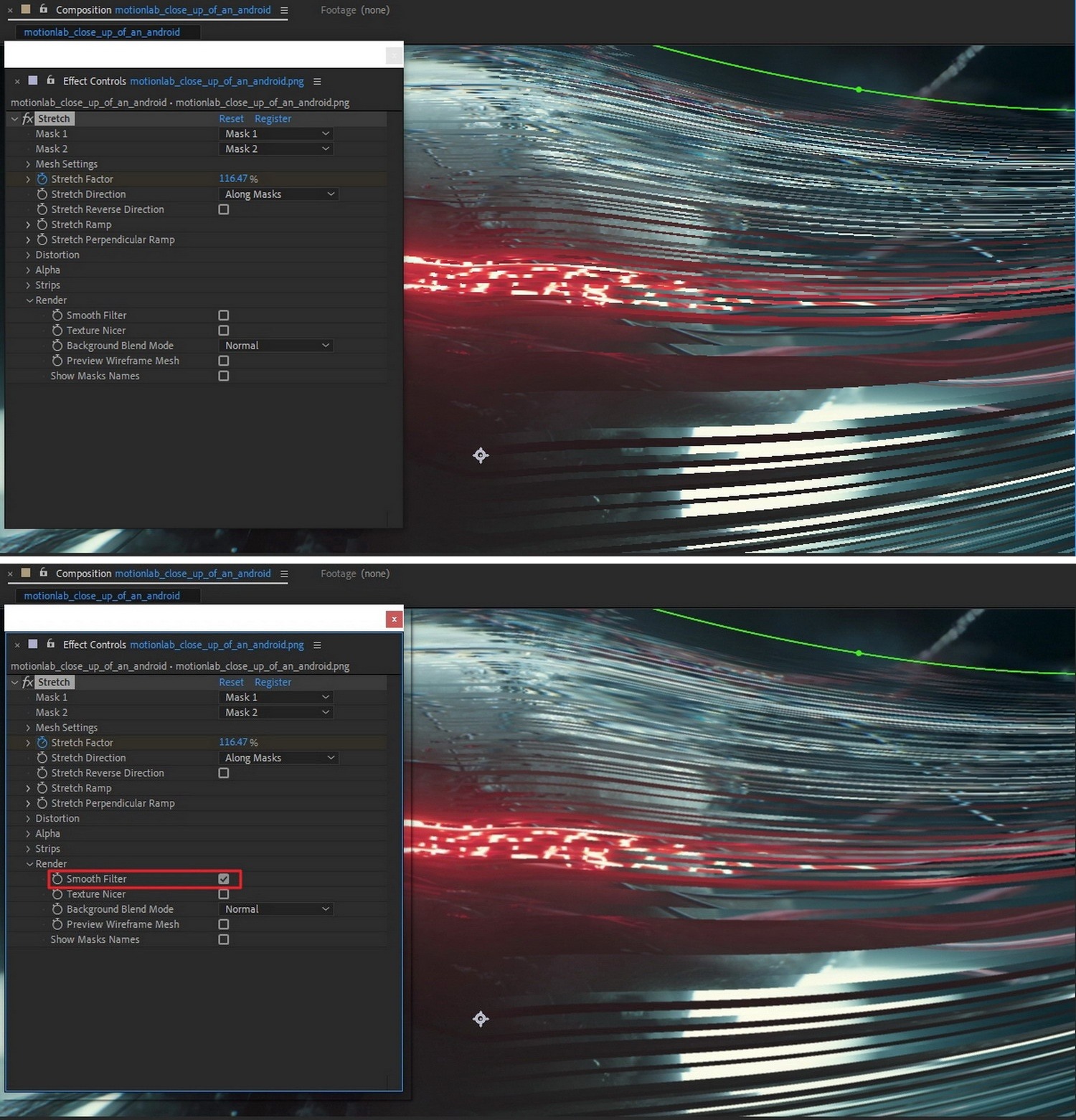1076x1120 pixels.
Task: Click Stretch Reverse Direction stopwatch in upper panel
Action: [x=42, y=209]
